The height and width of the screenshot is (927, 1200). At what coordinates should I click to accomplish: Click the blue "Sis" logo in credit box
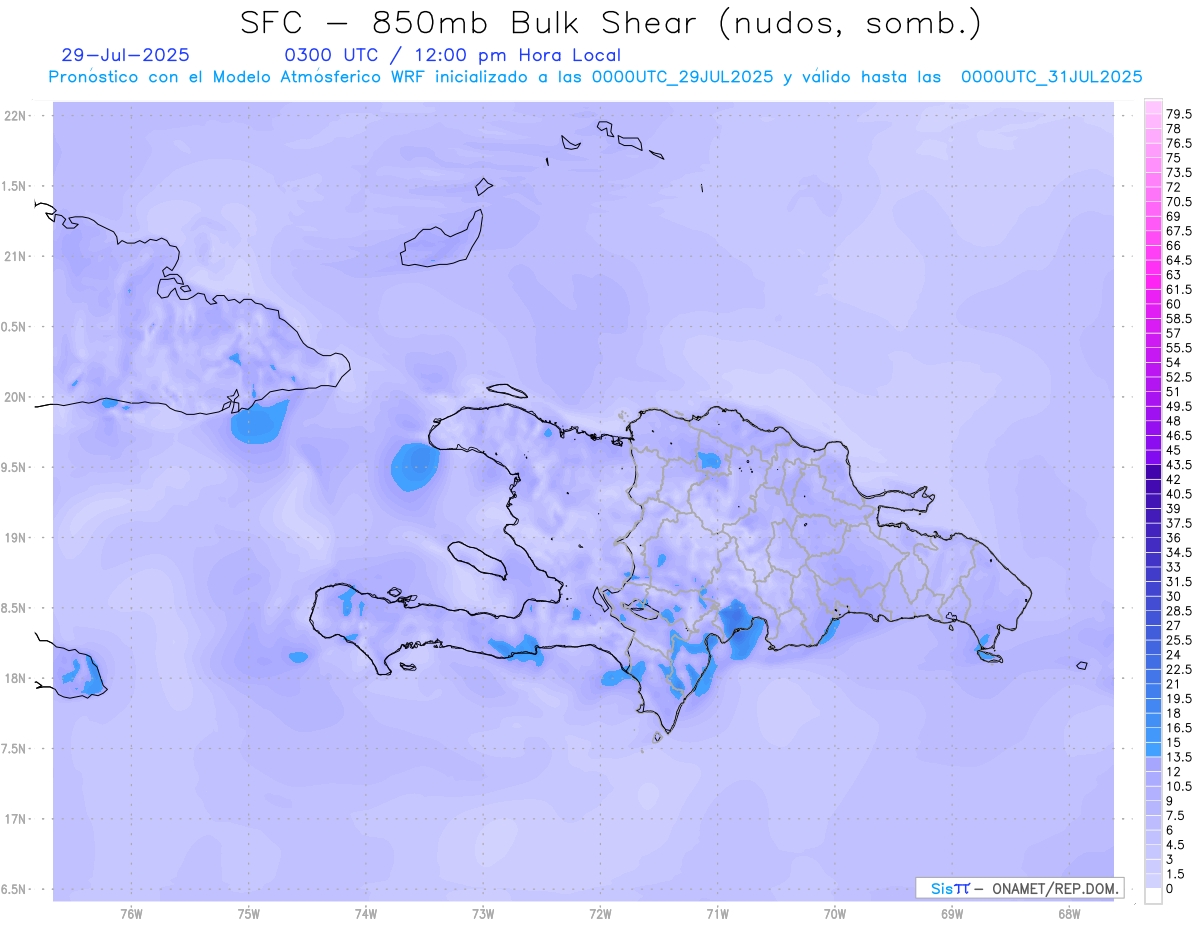tap(941, 888)
